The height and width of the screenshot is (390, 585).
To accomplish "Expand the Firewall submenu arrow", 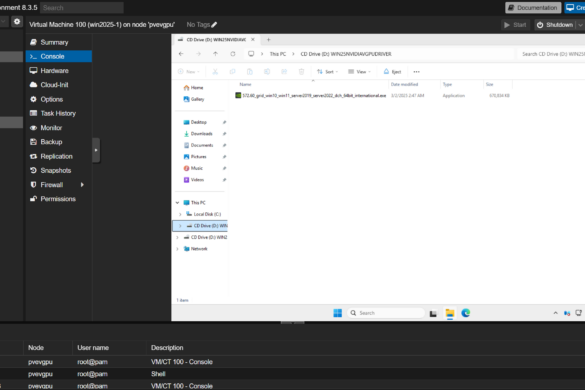I will (x=82, y=185).
